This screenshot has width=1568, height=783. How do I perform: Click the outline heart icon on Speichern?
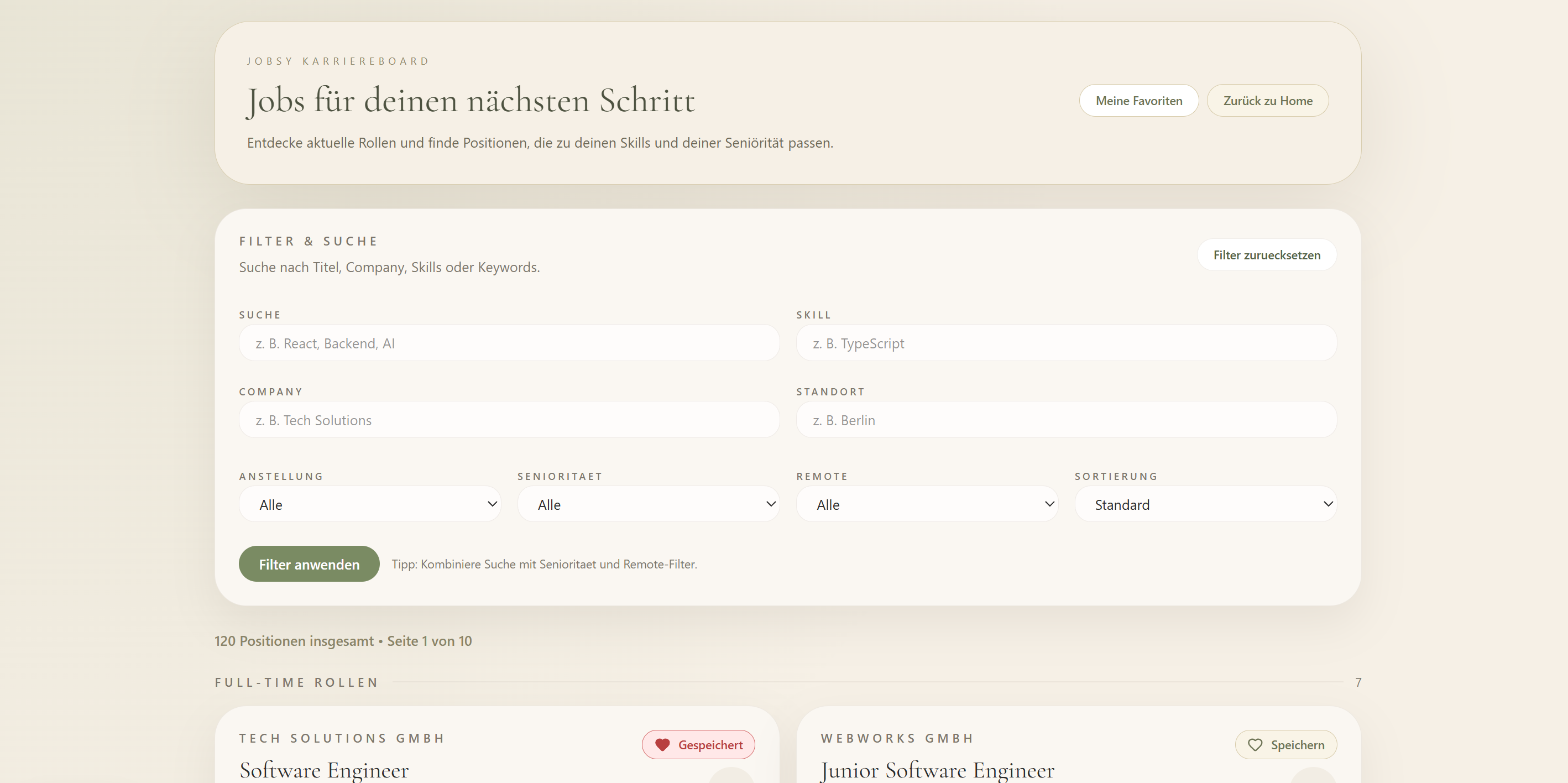[1255, 745]
